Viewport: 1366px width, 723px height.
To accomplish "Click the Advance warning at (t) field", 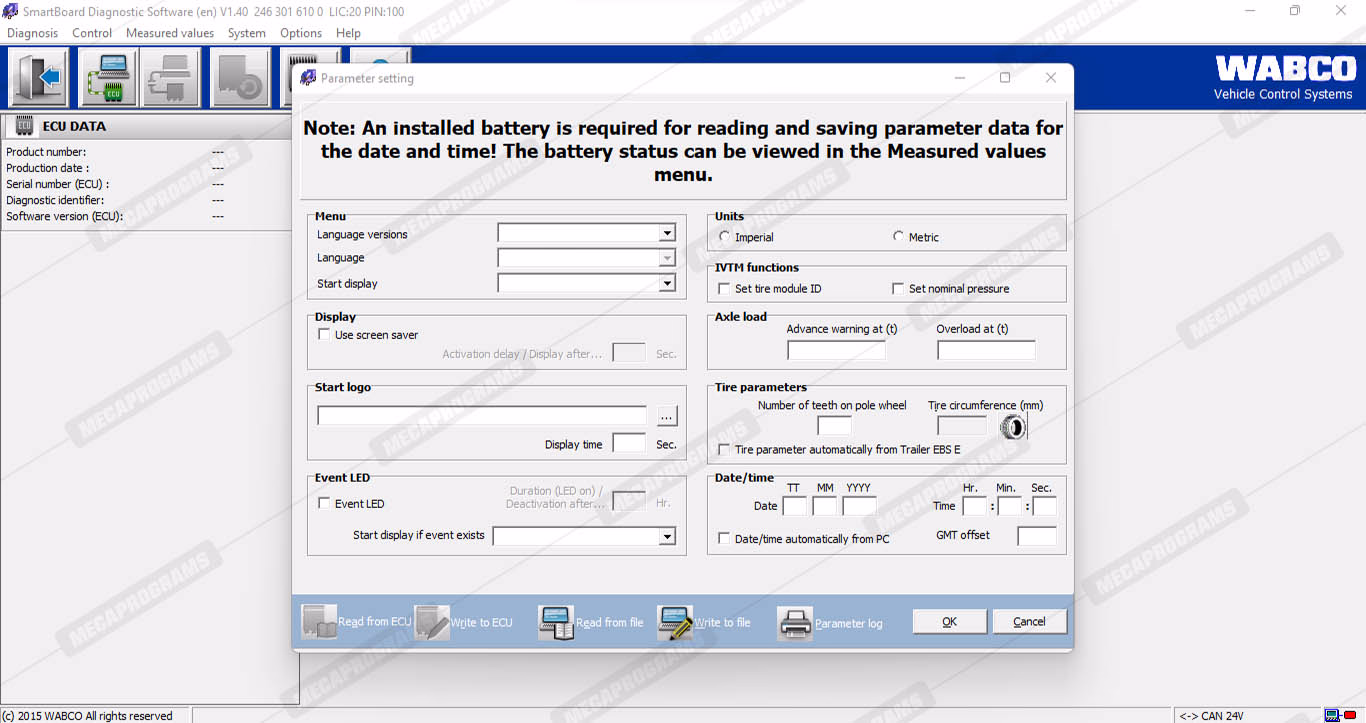I will tap(836, 350).
